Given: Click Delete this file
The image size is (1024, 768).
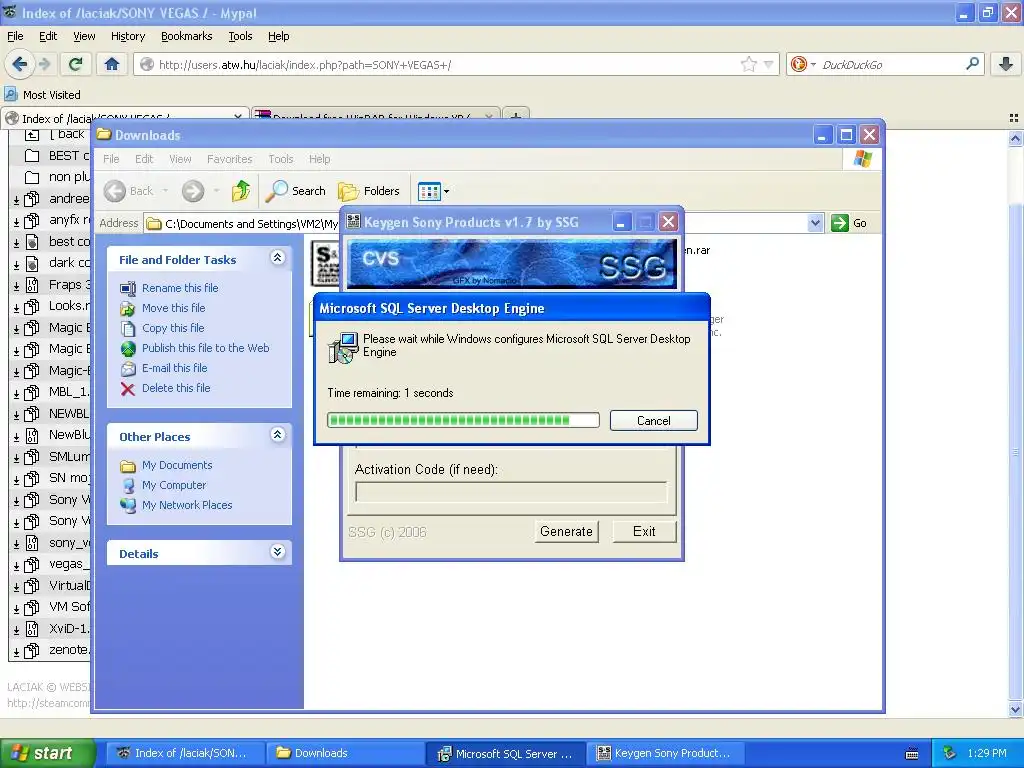Looking at the screenshot, I should click(176, 388).
